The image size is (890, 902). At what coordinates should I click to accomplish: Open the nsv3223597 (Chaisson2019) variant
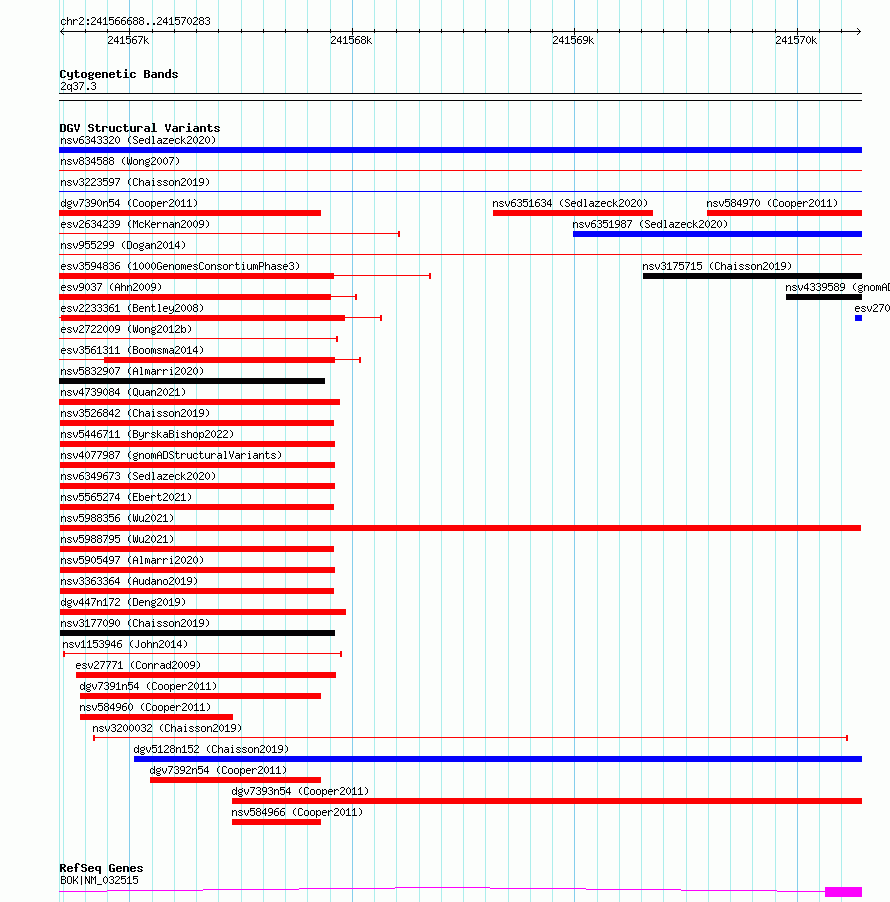[135, 182]
